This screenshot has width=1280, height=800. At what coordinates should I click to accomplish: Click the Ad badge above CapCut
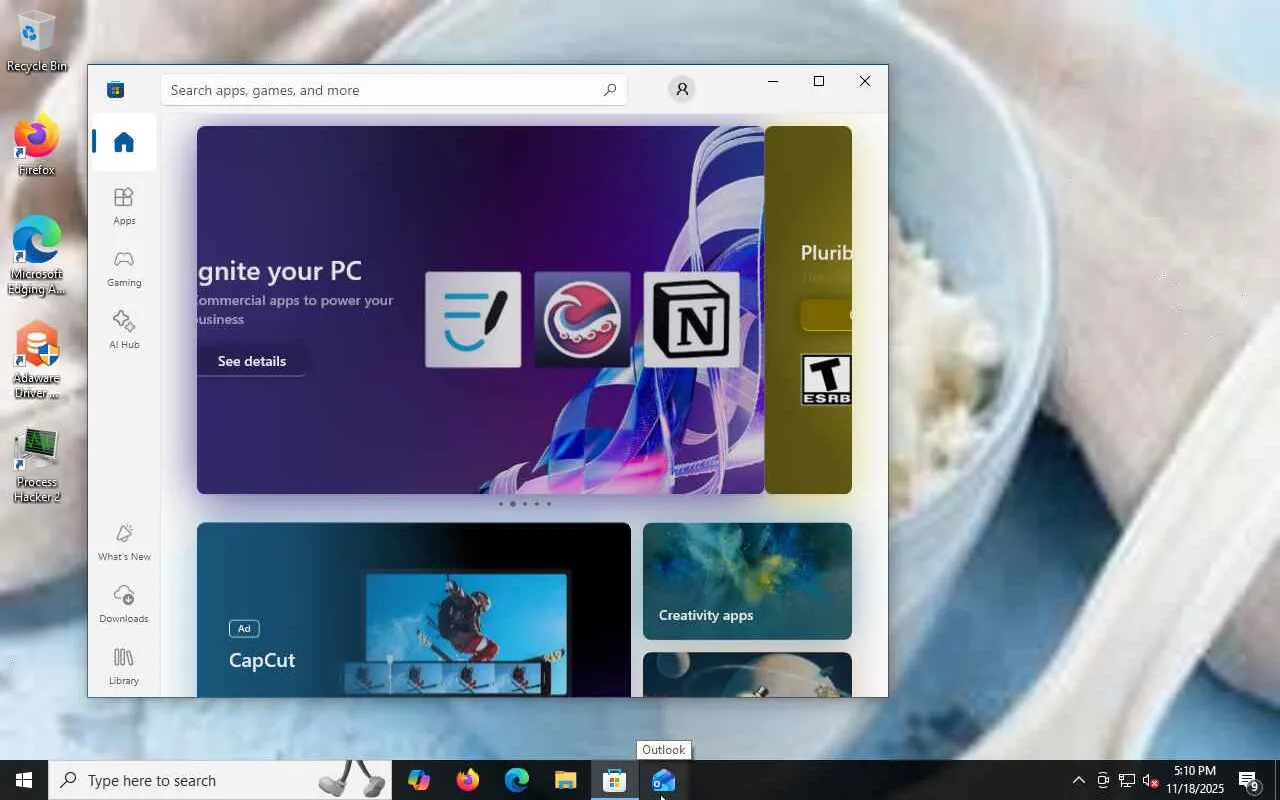(244, 628)
